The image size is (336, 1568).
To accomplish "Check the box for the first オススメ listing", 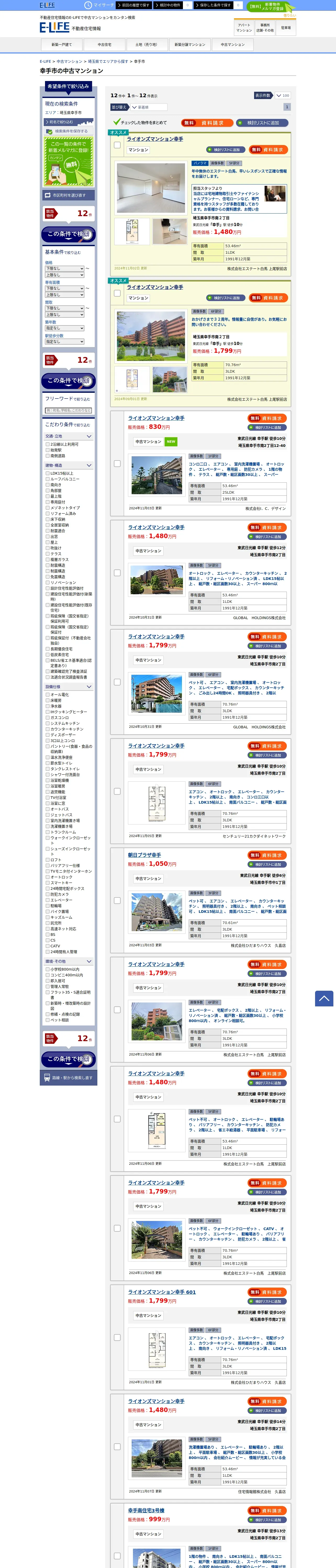I will pos(117,145).
